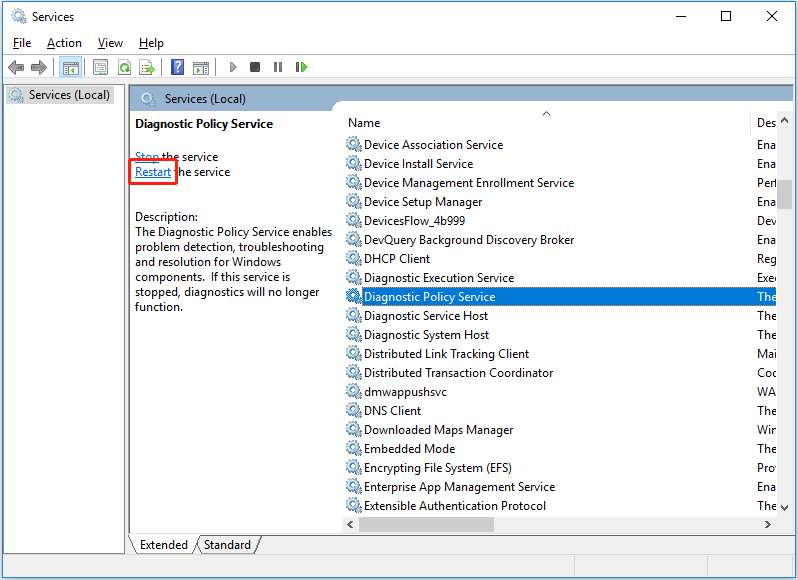
Task: Click the Export List toolbar icon
Action: tap(147, 67)
